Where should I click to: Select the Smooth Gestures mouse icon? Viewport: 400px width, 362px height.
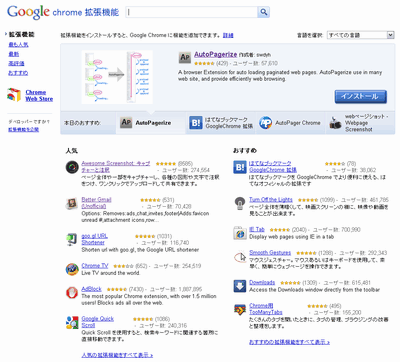[240, 257]
